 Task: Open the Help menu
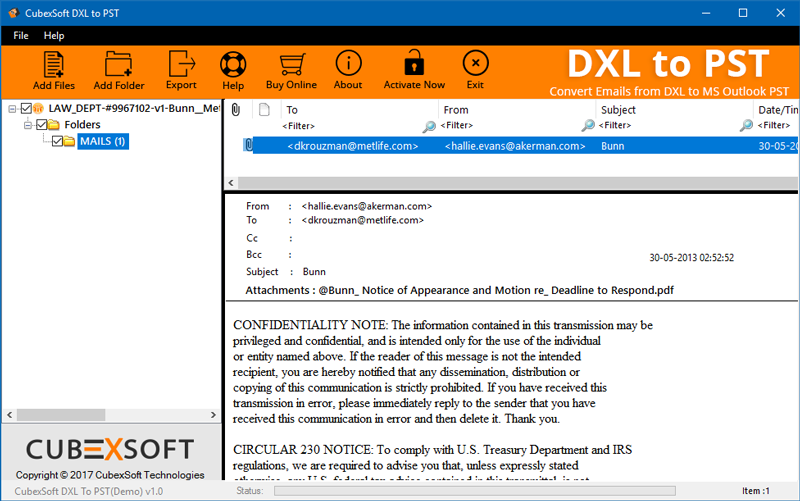(x=54, y=36)
